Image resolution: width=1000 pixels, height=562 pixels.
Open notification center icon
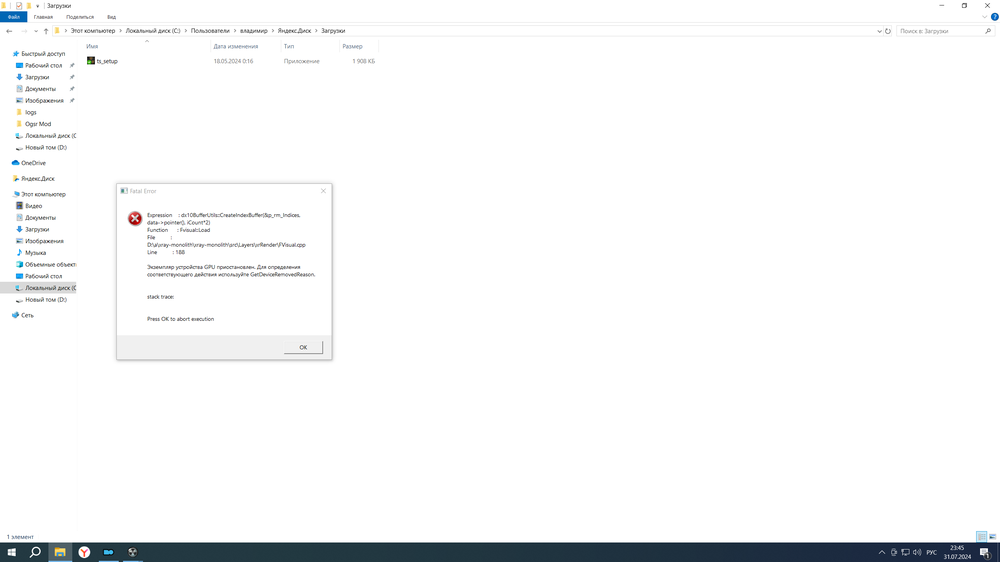pos(985,552)
